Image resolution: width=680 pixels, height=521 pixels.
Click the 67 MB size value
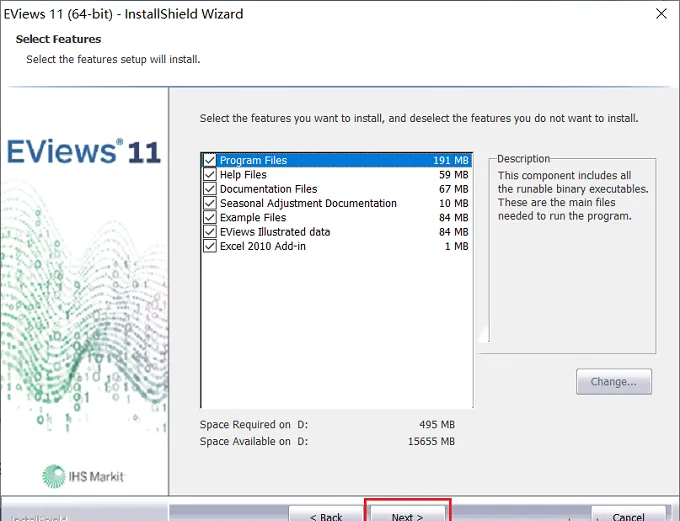[454, 189]
